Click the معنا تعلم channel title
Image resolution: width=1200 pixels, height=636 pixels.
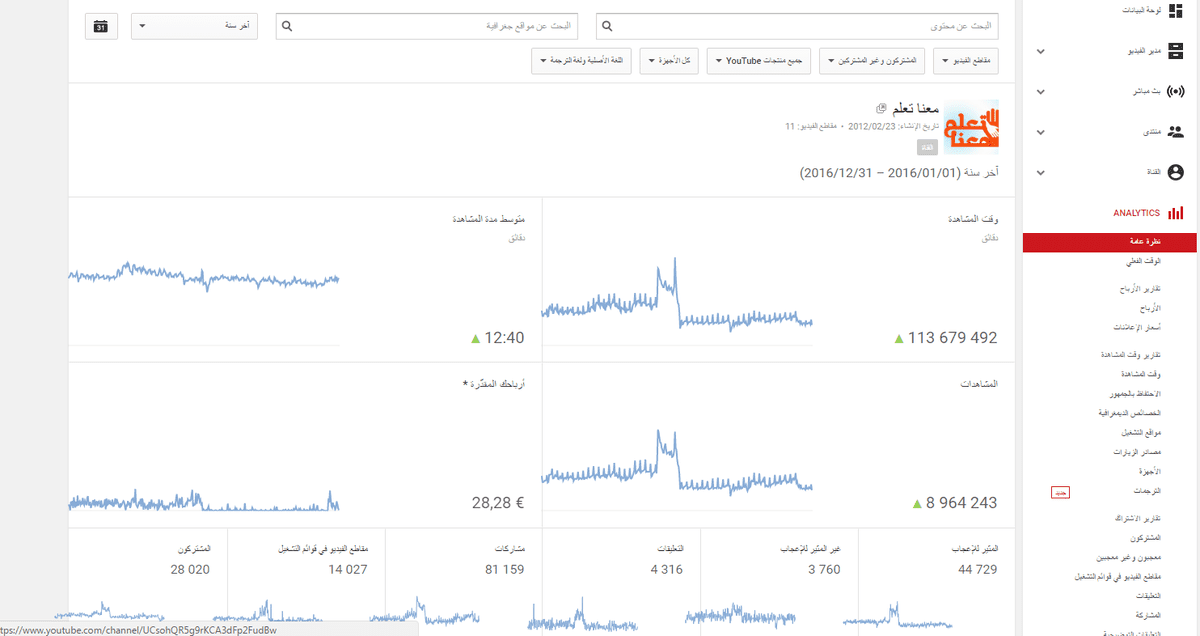tap(914, 108)
